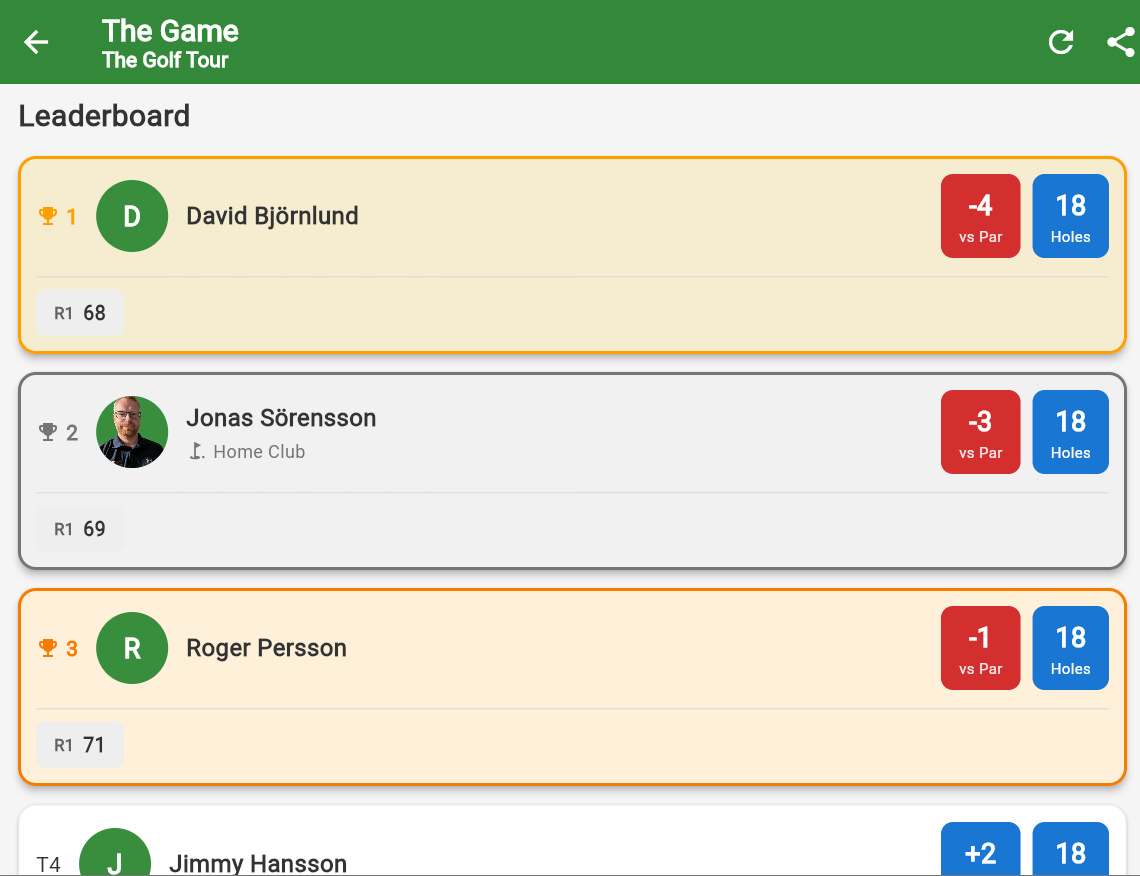Click the 18 Holes badge for Jonas

(x=1070, y=432)
